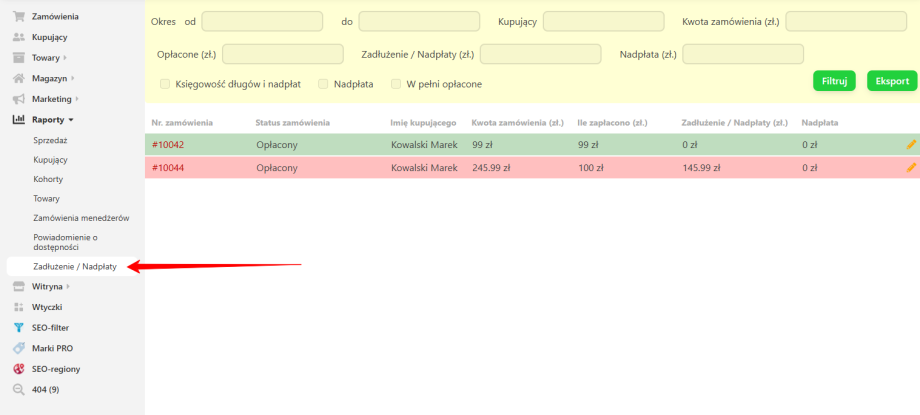Click the Magazyn warehouse icon
This screenshot has width=920, height=415.
tap(18, 78)
